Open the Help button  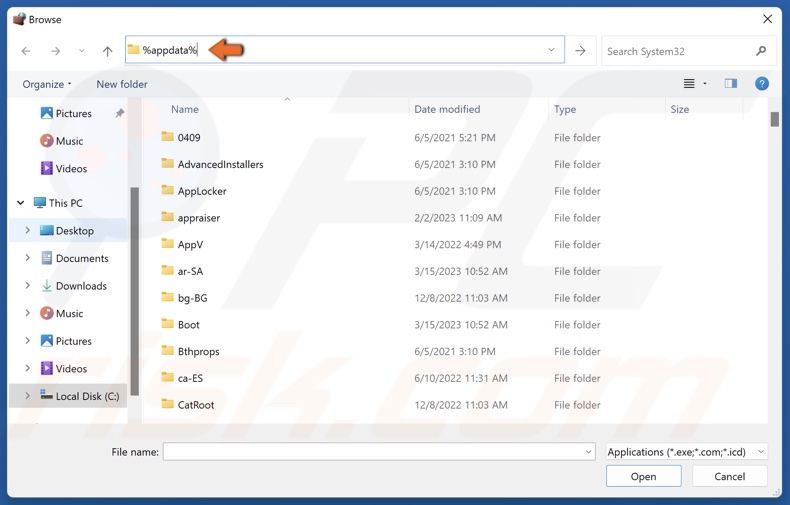pyautogui.click(x=762, y=84)
